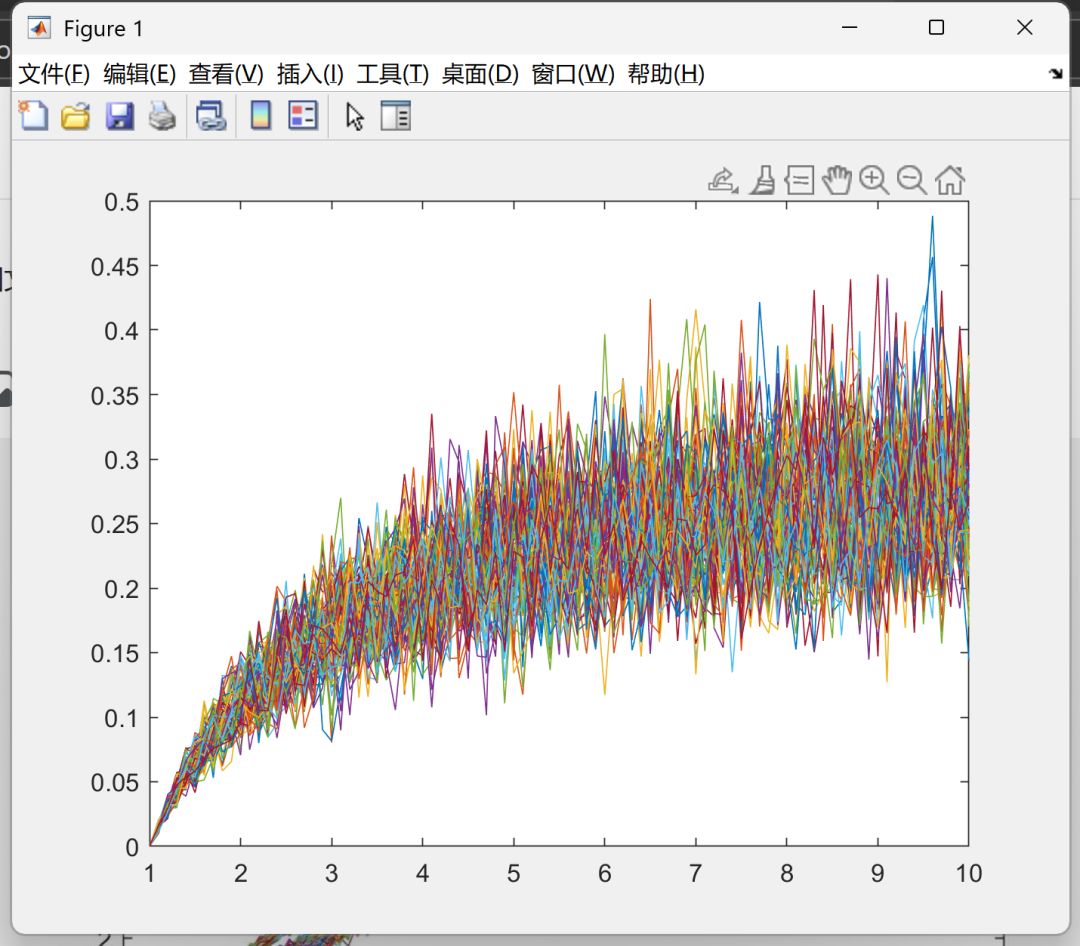
Task: Expand the 工具(T) menu
Action: point(393,74)
